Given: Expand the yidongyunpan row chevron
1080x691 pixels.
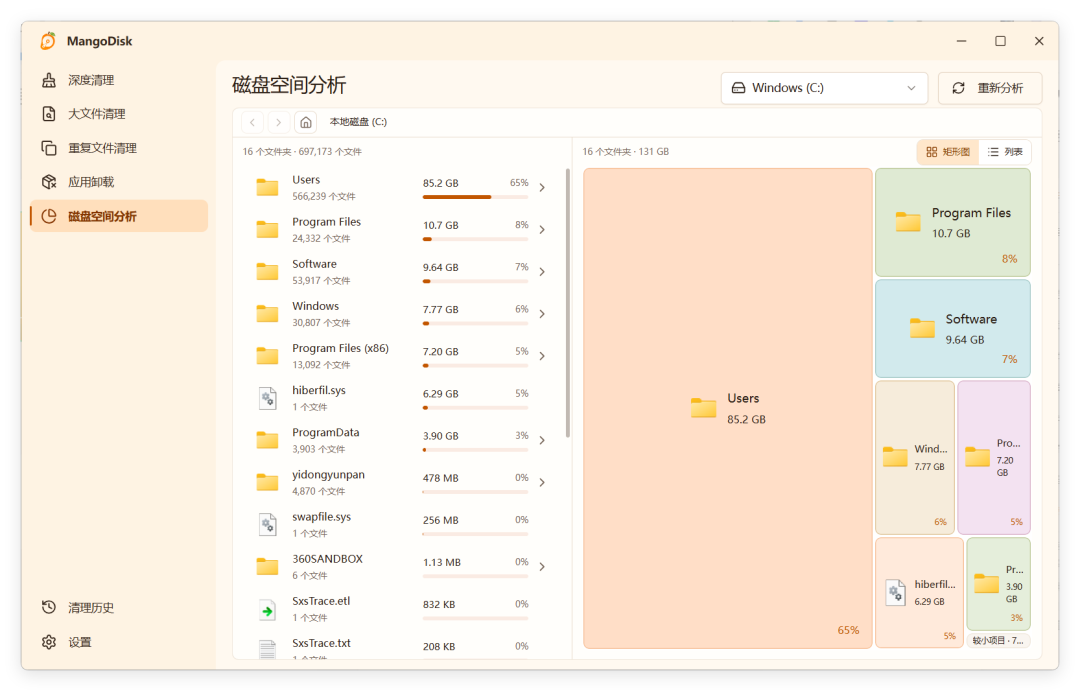Looking at the screenshot, I should point(542,482).
